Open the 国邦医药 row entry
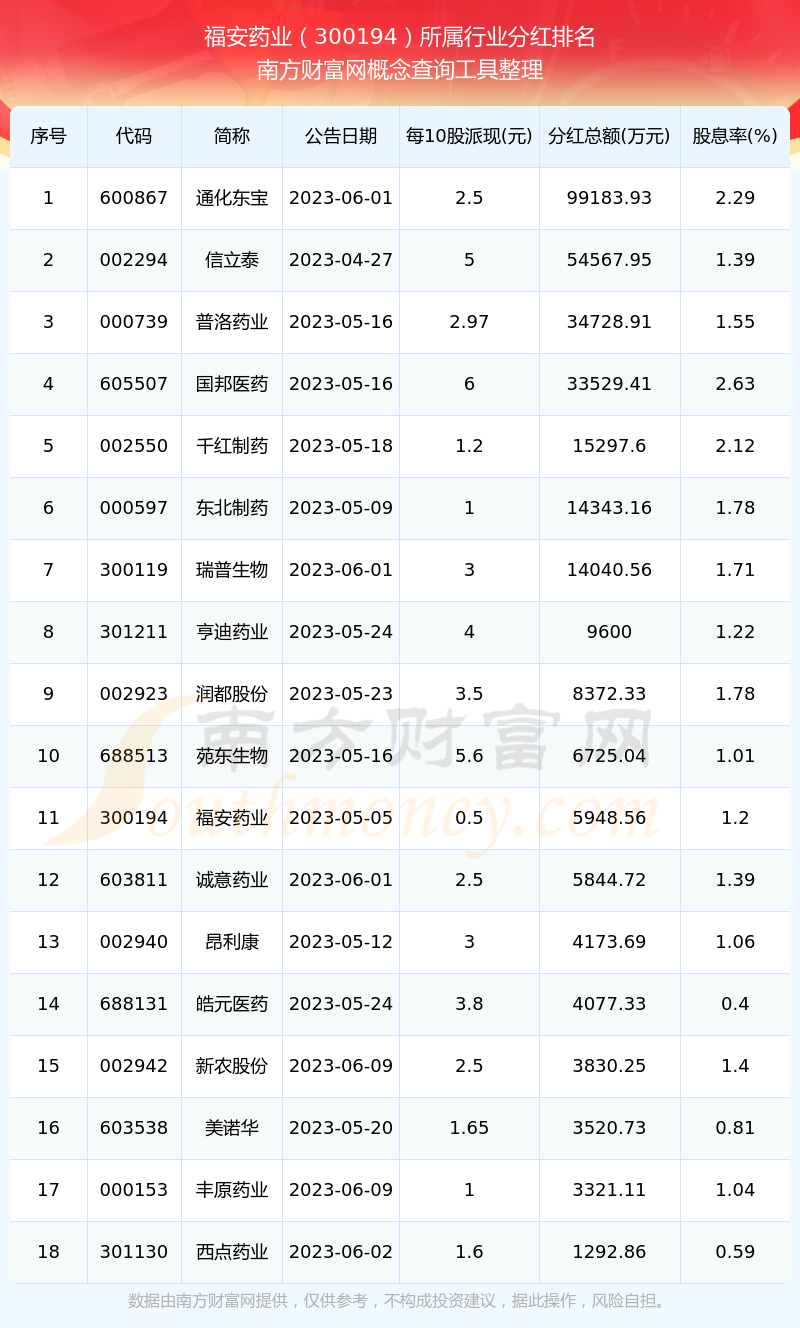The image size is (800, 1328). click(232, 384)
